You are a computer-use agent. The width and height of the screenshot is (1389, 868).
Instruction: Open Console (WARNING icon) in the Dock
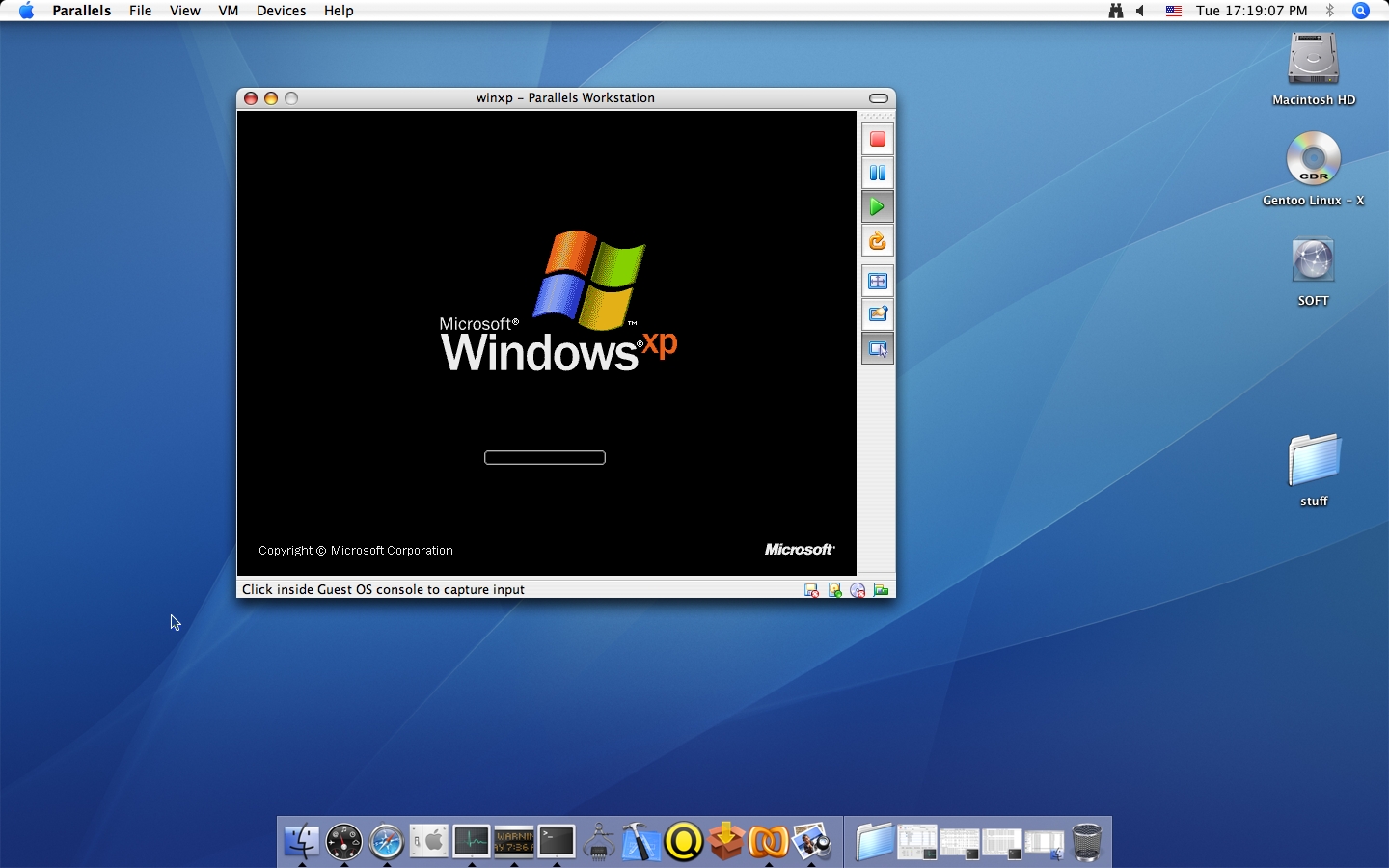[x=514, y=842]
